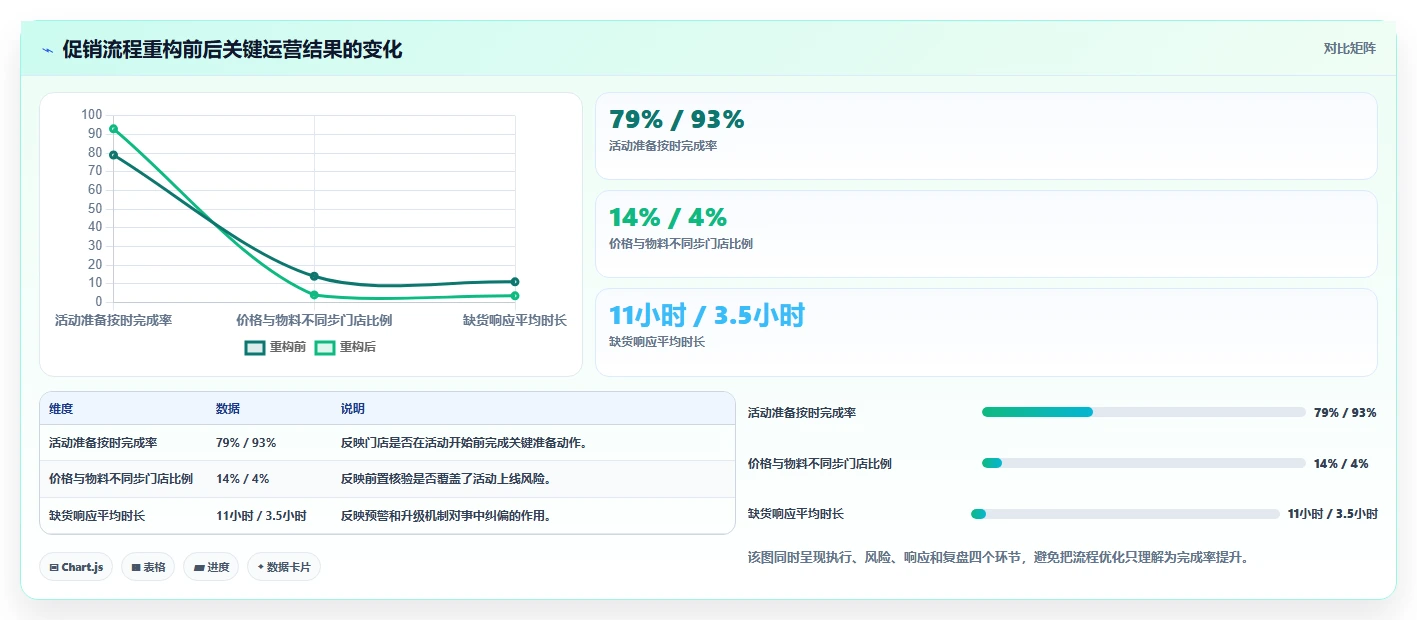Click the 重构后 legend label text
This screenshot has height=620, width=1417.
pyautogui.click(x=358, y=347)
